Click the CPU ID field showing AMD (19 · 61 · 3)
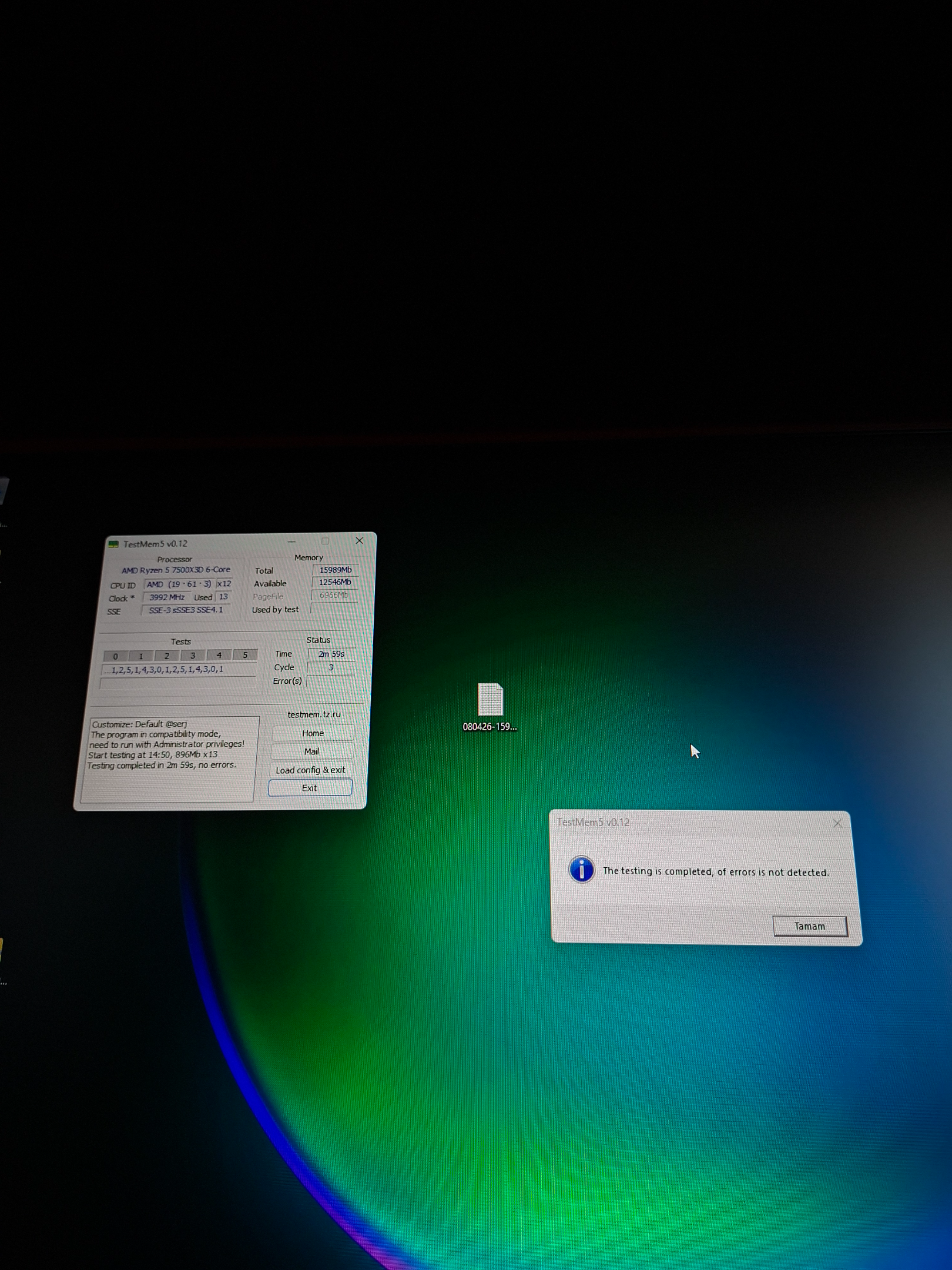The image size is (952, 1270). pyautogui.click(x=179, y=584)
